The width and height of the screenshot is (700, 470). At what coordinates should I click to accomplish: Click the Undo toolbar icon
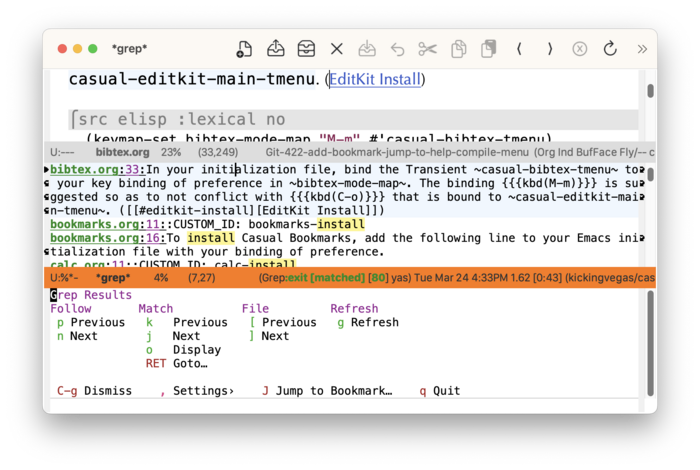pyautogui.click(x=397, y=49)
